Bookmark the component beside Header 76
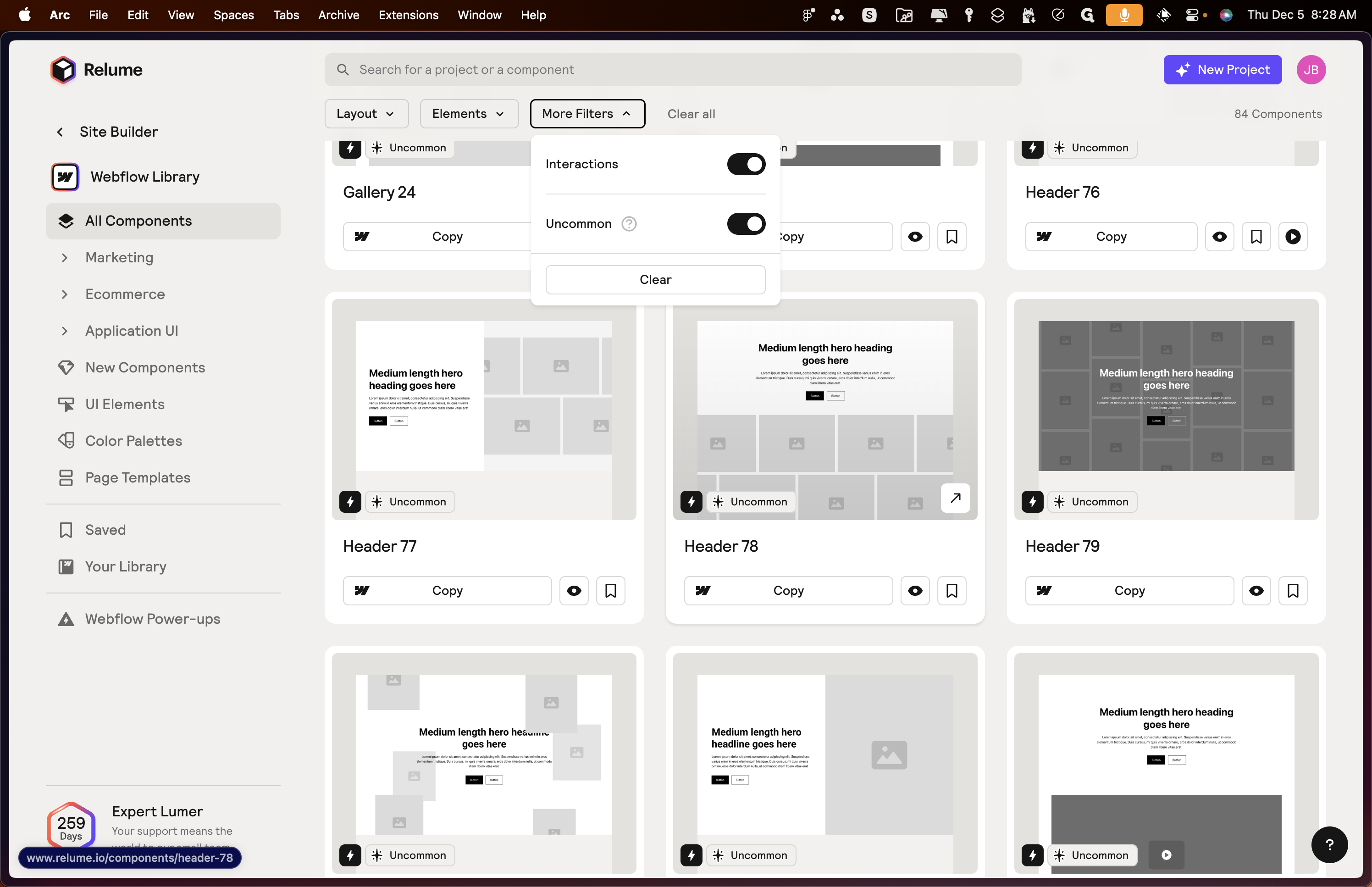This screenshot has height=887, width=1372. (x=952, y=237)
